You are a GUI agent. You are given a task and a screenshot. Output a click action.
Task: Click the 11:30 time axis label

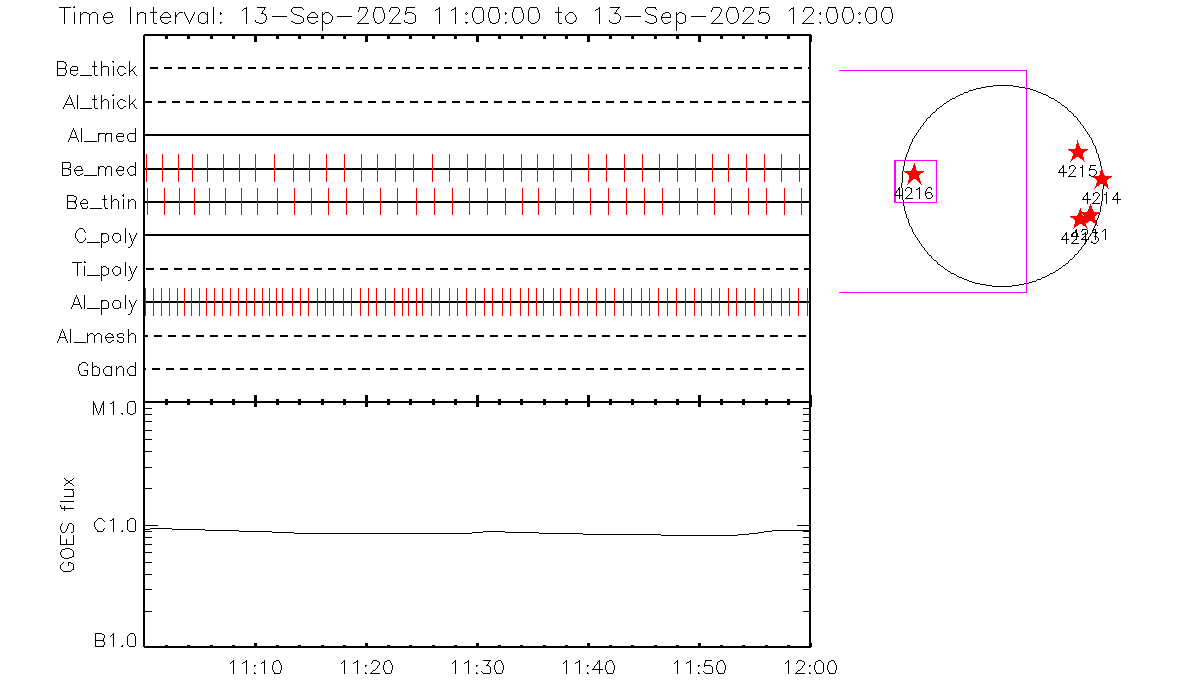point(478,667)
